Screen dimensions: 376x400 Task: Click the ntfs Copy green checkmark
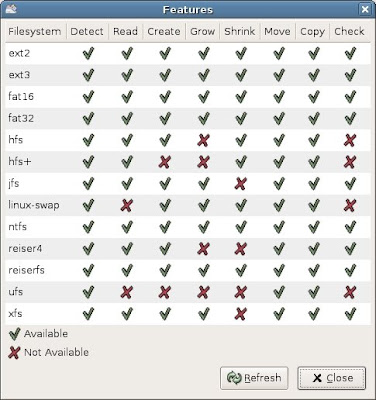coord(314,227)
